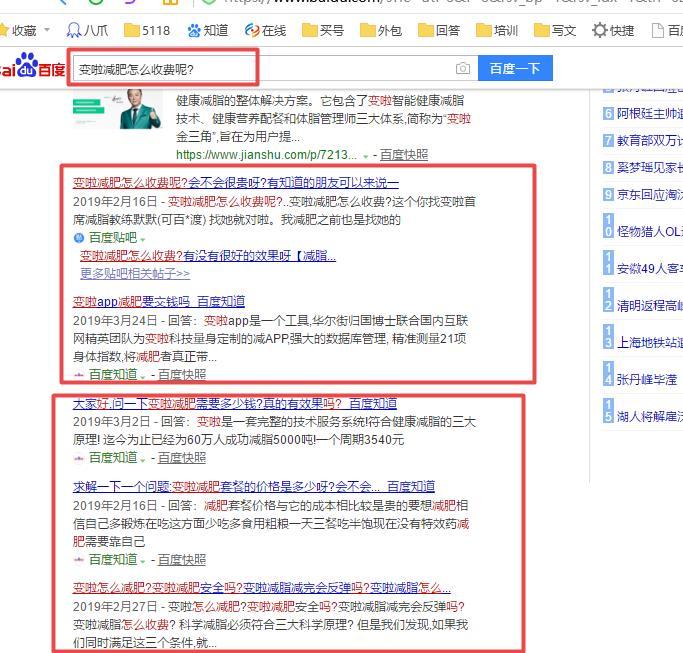Open sub-link 变啦减肥怎么收费?有没有很好的效果呀
Screen dimensions: 683x653
[x=208, y=256]
